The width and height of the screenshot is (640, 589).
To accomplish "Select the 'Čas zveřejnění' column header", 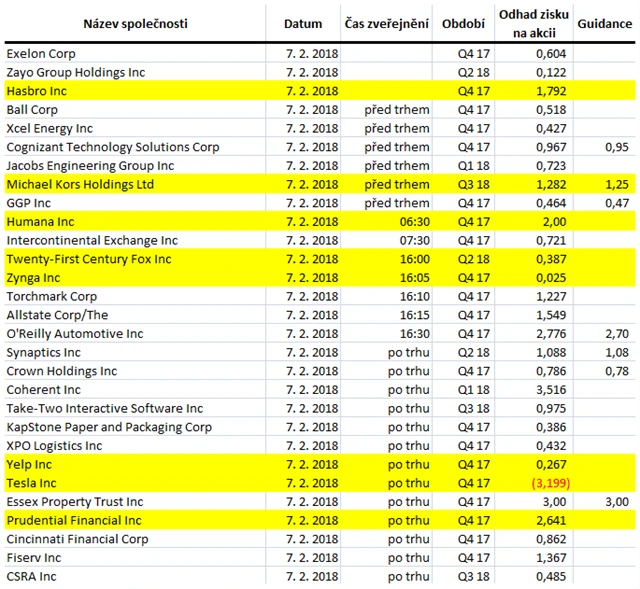I will click(x=388, y=23).
